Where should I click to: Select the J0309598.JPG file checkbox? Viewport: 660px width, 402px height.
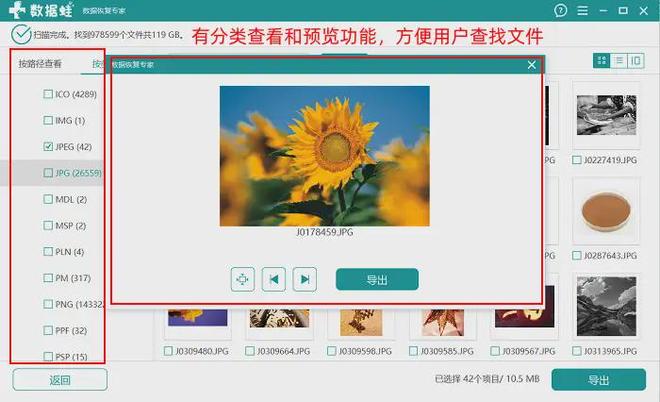point(331,351)
